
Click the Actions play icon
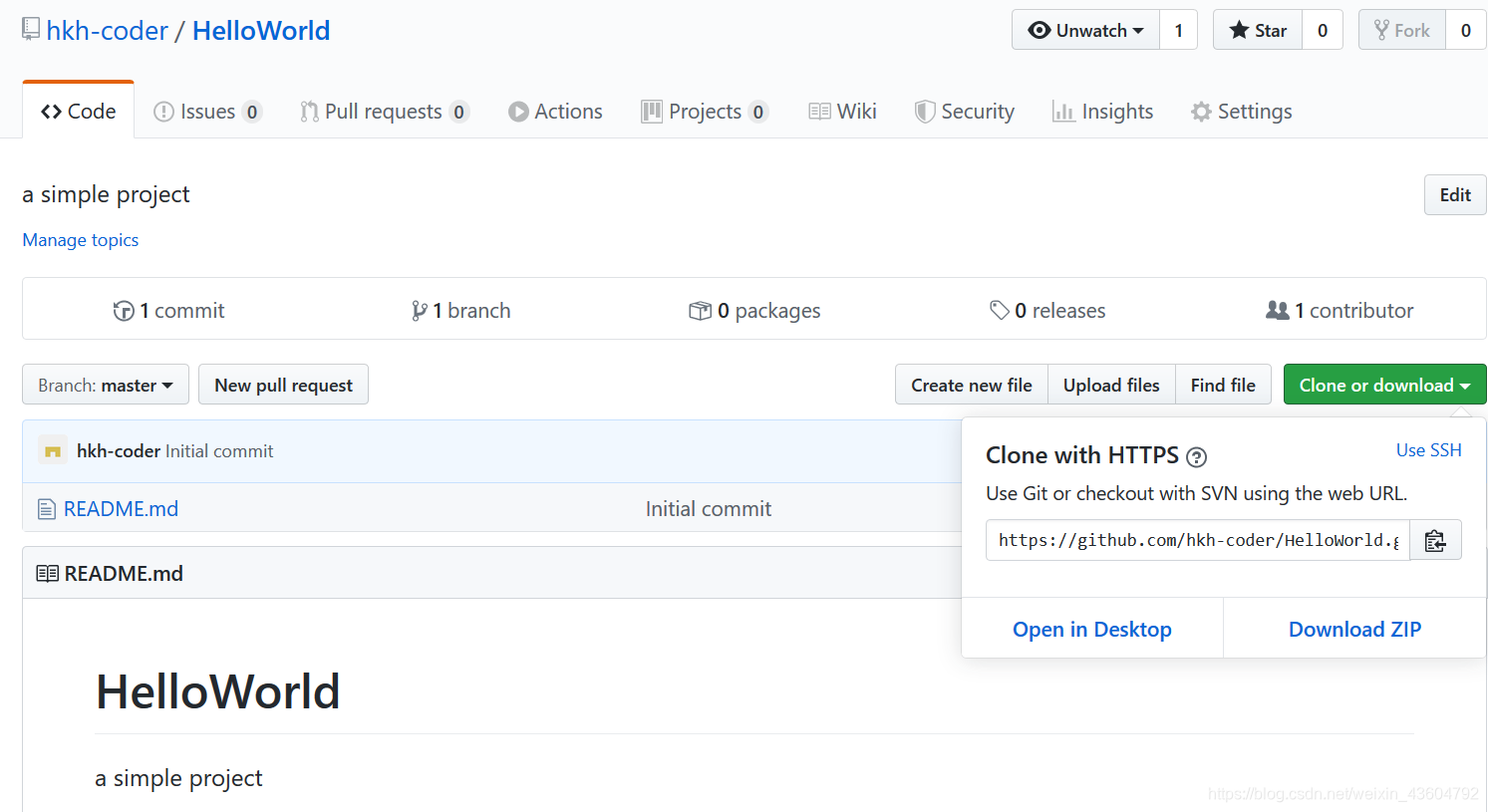point(518,112)
